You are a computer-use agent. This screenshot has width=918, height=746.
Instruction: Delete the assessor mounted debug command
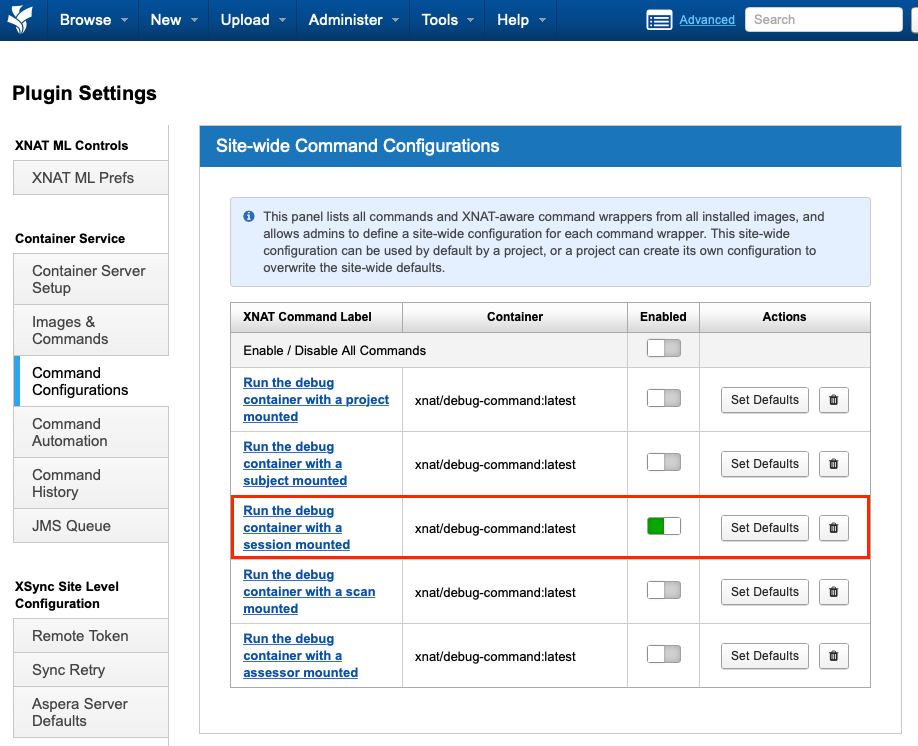pos(834,656)
